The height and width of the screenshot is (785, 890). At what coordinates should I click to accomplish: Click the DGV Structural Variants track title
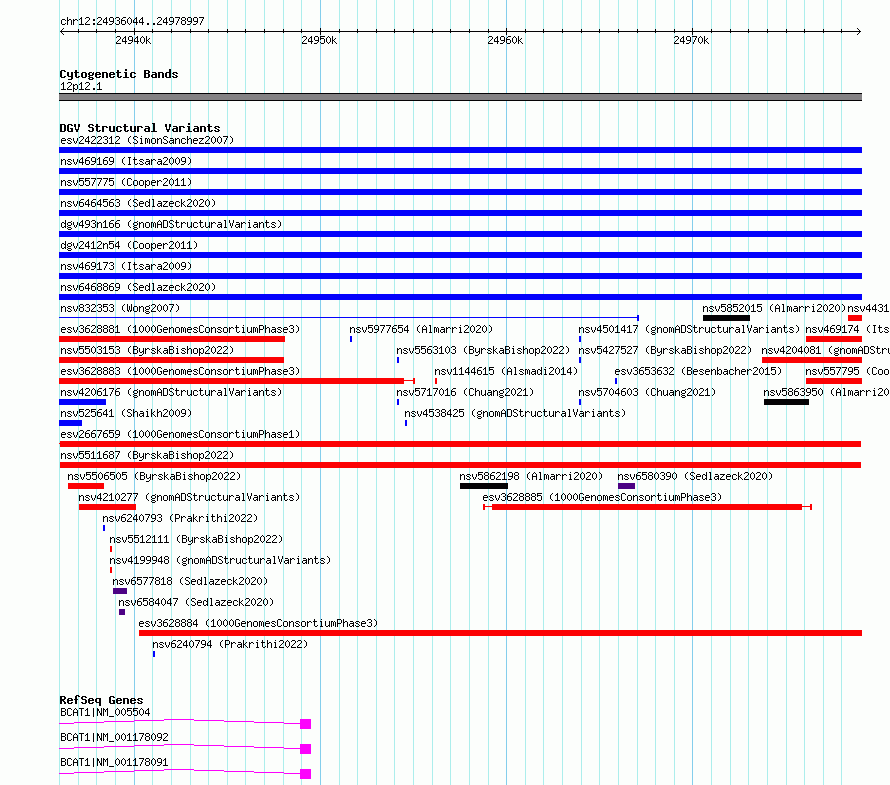coord(140,128)
